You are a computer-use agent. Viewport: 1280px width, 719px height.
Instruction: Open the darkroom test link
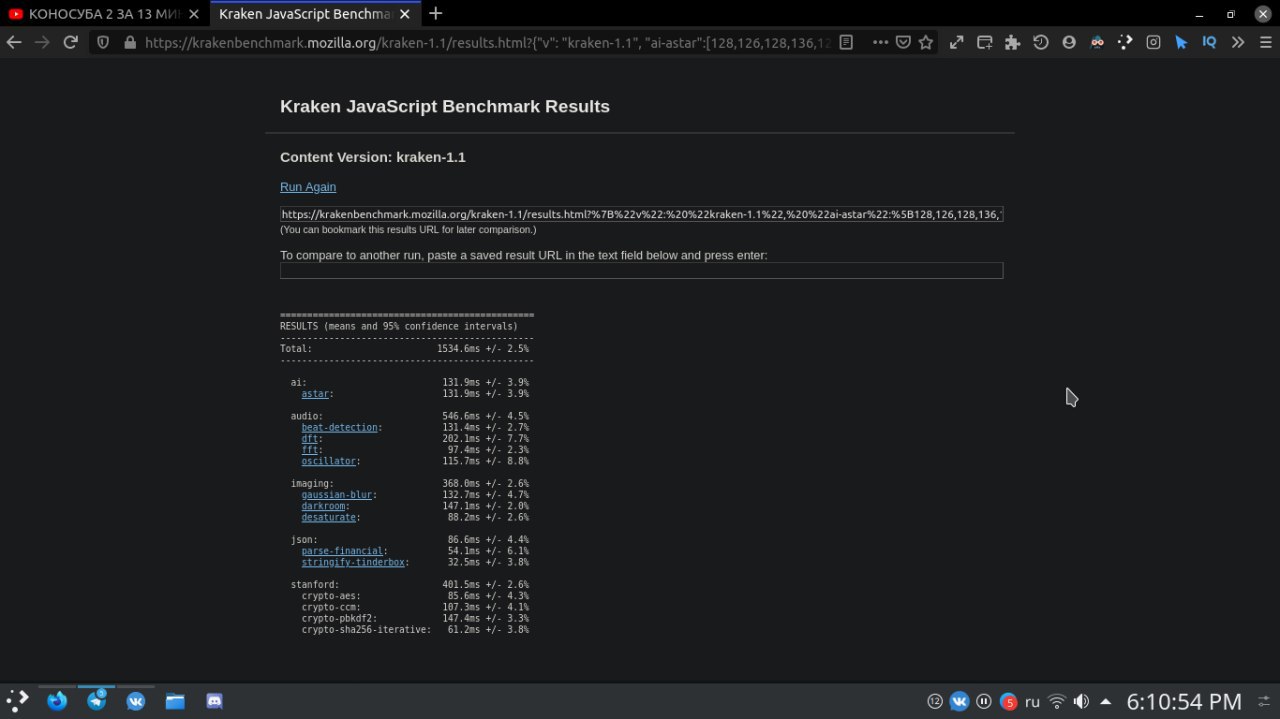[324, 506]
